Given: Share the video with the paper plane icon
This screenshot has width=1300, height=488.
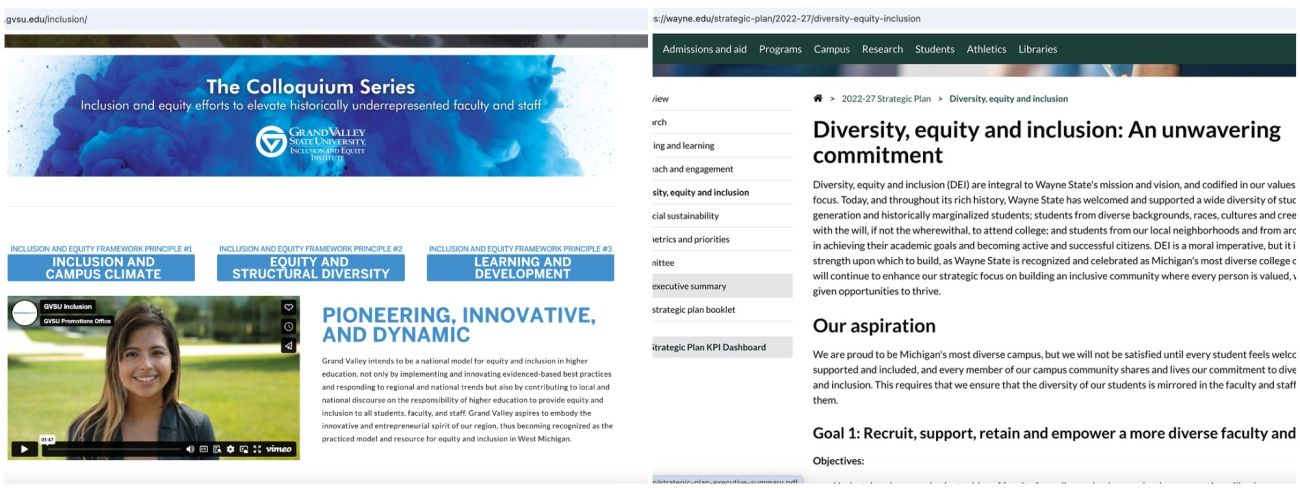Looking at the screenshot, I should pos(288,345).
